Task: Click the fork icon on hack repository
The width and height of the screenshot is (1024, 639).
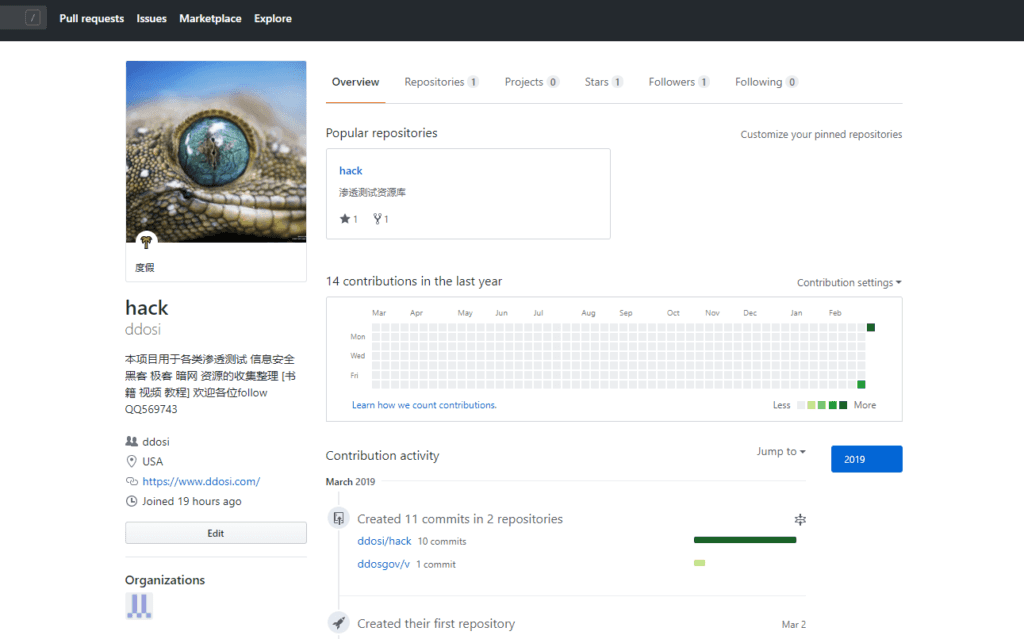Action: (377, 219)
